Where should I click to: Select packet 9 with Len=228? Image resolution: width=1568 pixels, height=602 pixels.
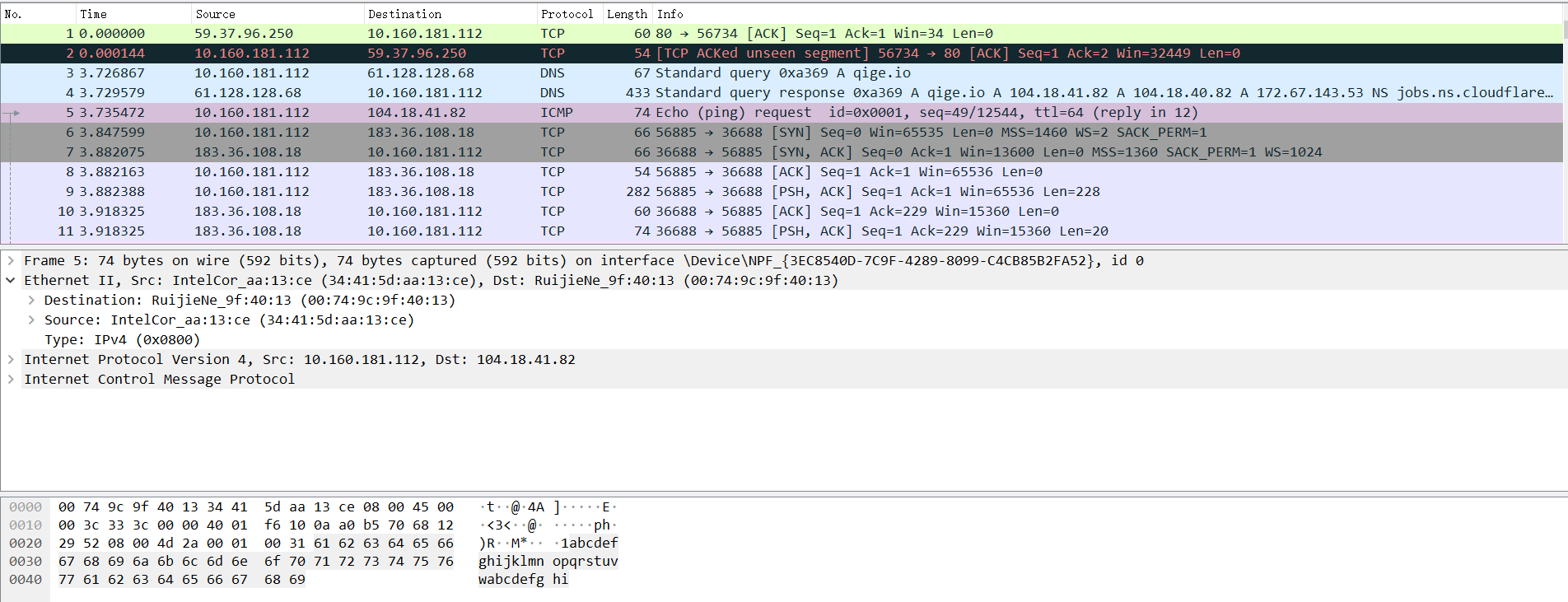tap(782, 192)
